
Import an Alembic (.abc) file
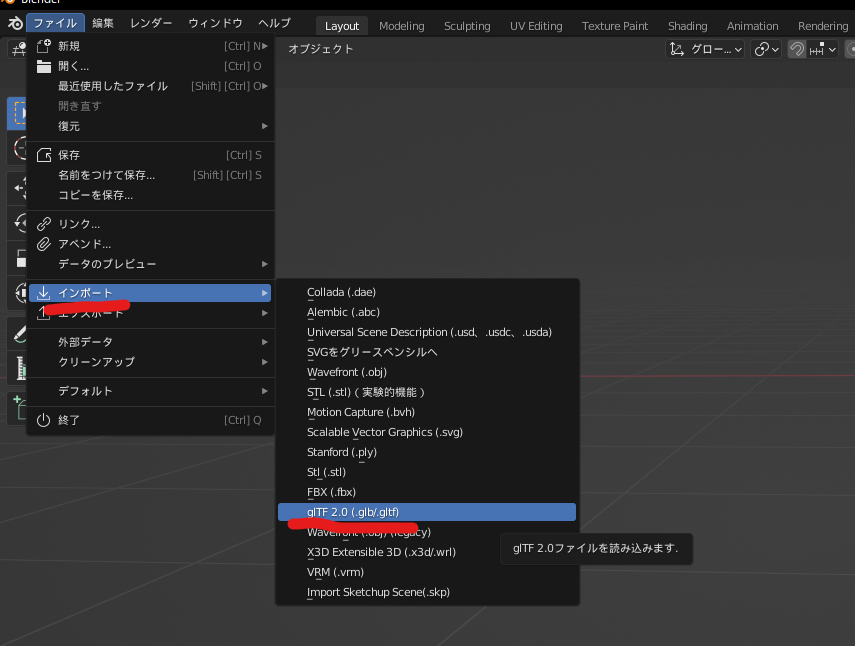[x=427, y=312]
